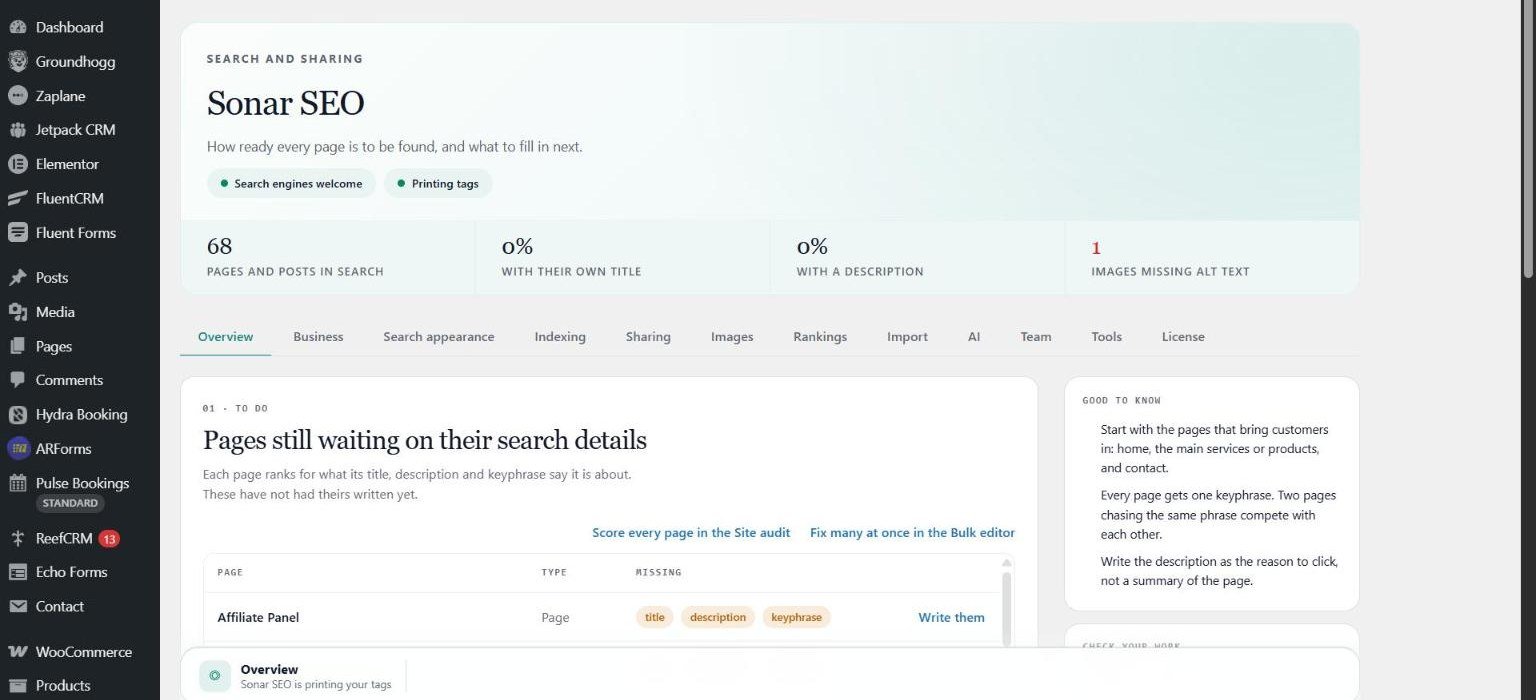
Task: Open the Search appearance tab
Action: [439, 337]
